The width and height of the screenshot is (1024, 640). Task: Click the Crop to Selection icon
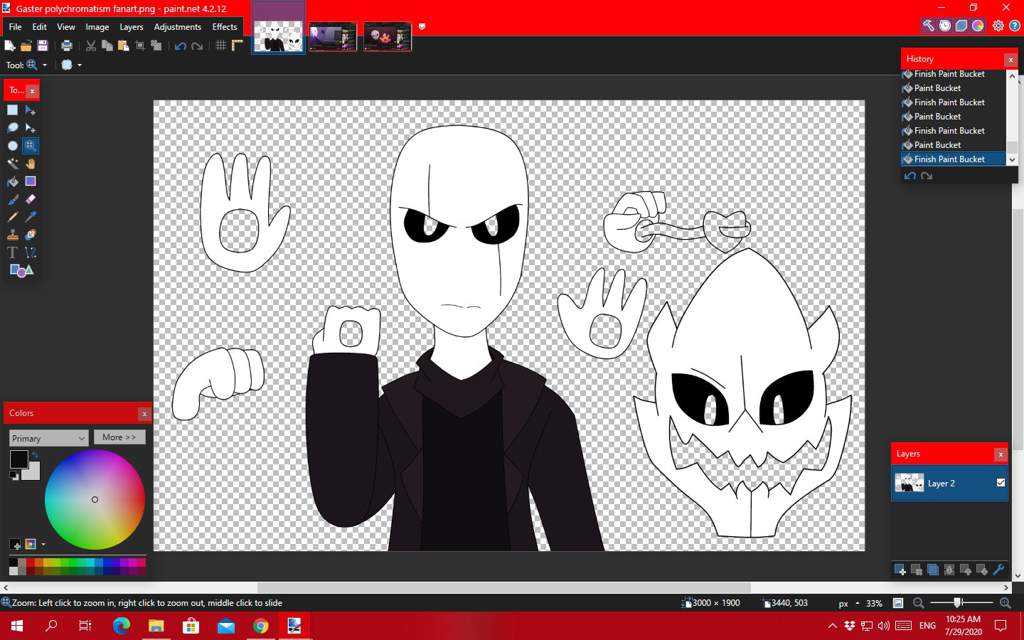click(140, 46)
